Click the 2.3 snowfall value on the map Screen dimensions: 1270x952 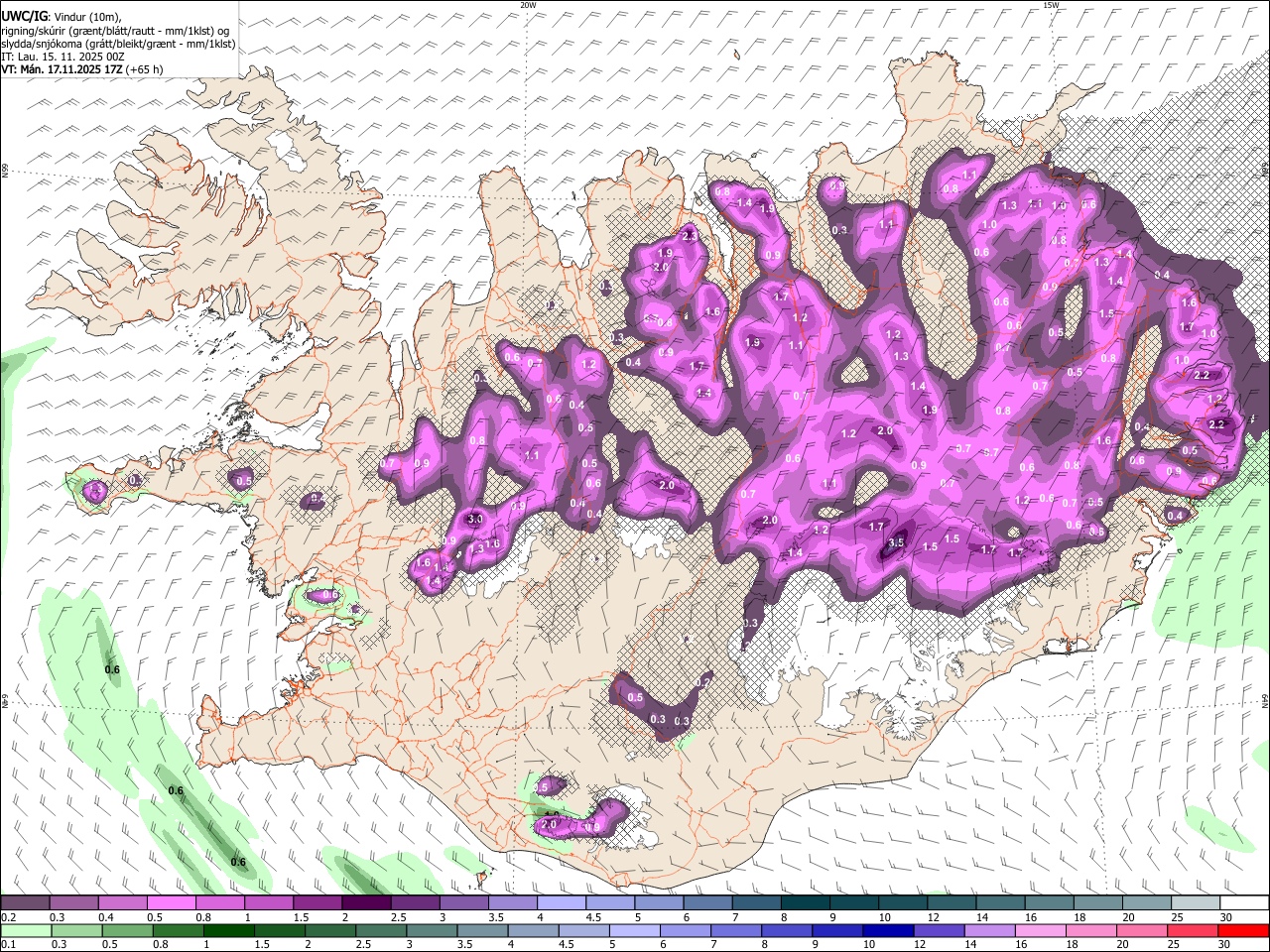(690, 235)
